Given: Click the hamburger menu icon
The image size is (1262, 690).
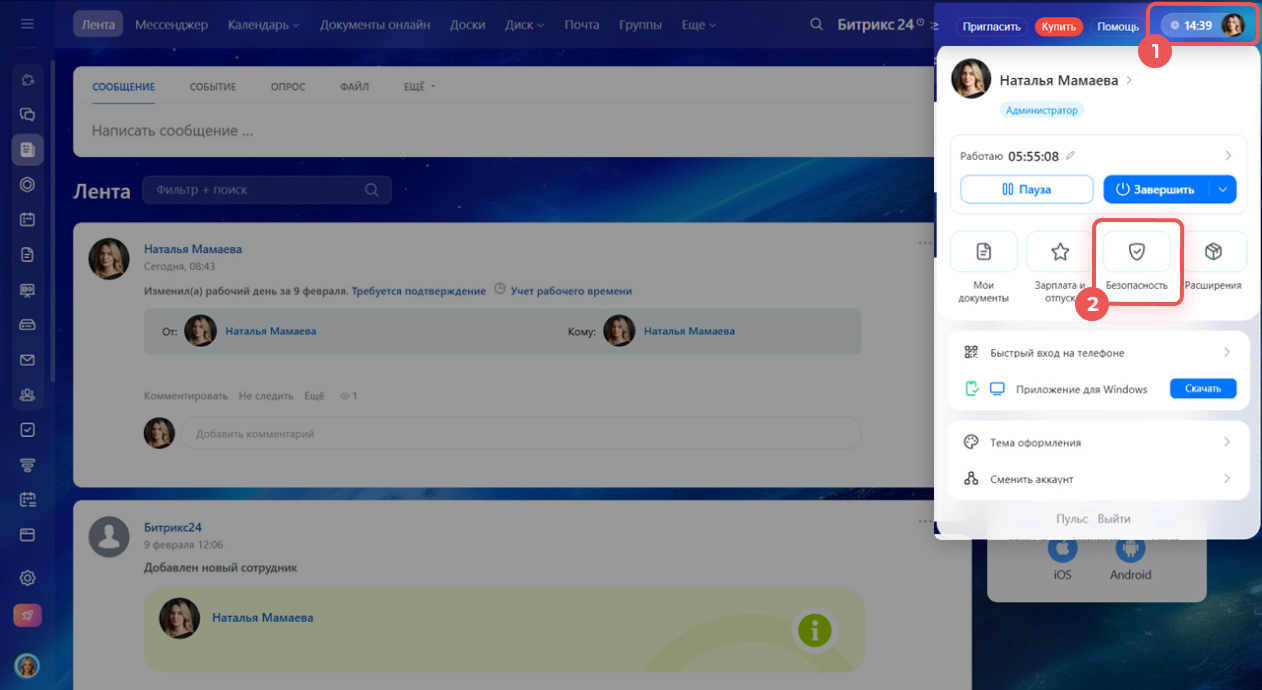Looking at the screenshot, I should (x=27, y=24).
